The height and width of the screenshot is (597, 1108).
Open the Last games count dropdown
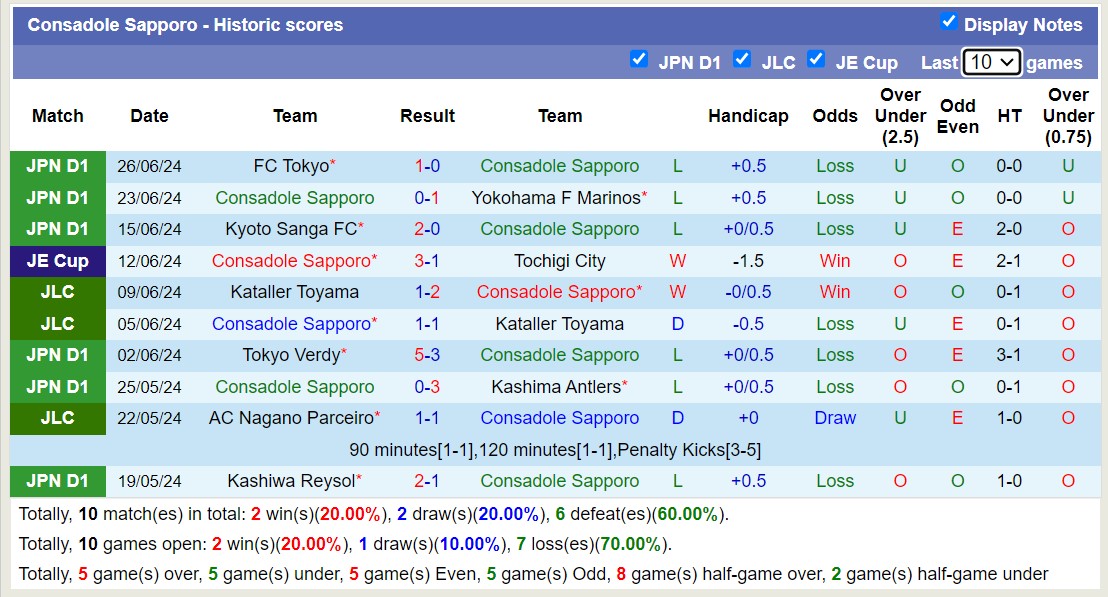(x=991, y=62)
